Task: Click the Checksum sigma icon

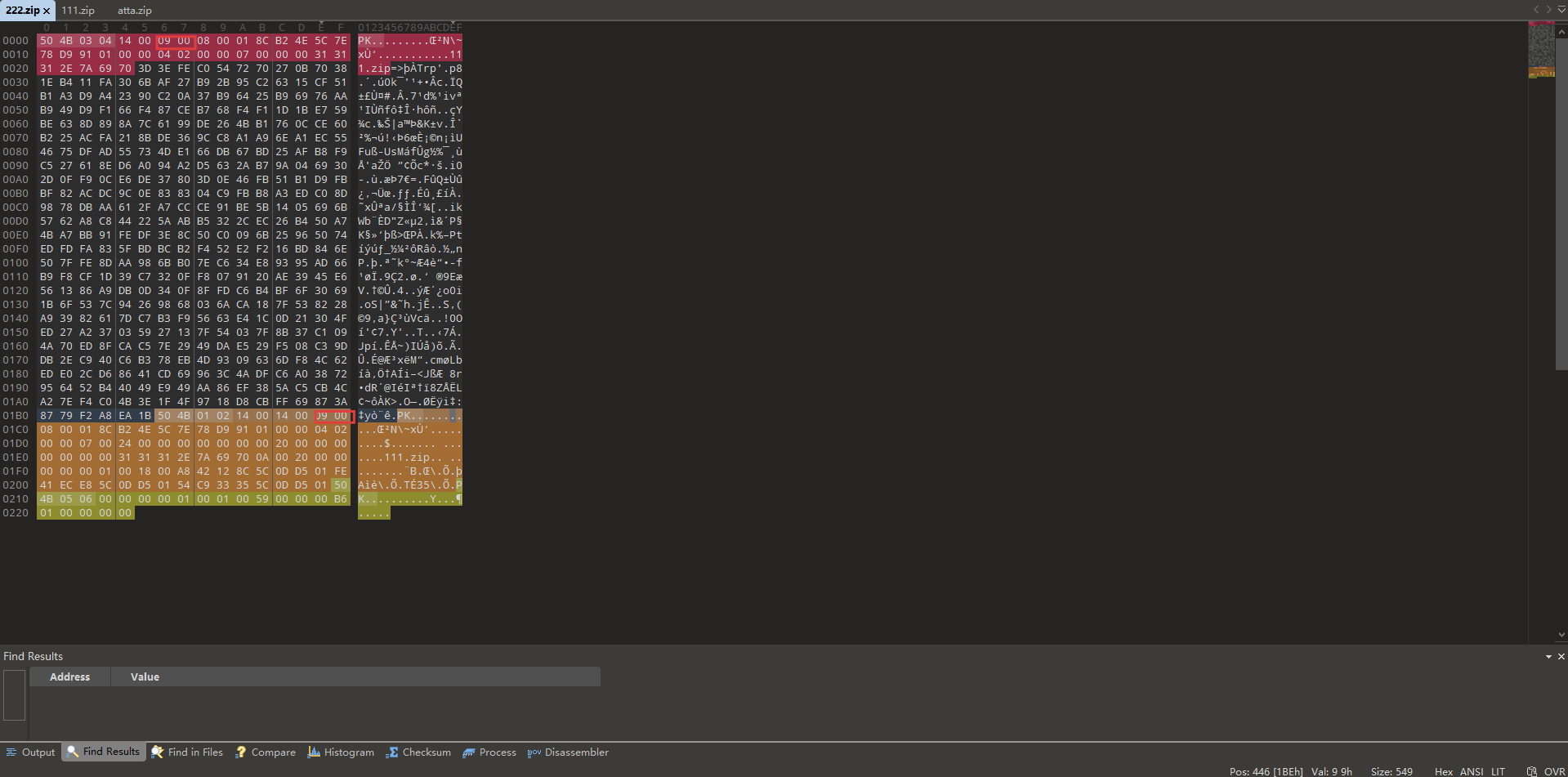Action: pyautogui.click(x=393, y=752)
